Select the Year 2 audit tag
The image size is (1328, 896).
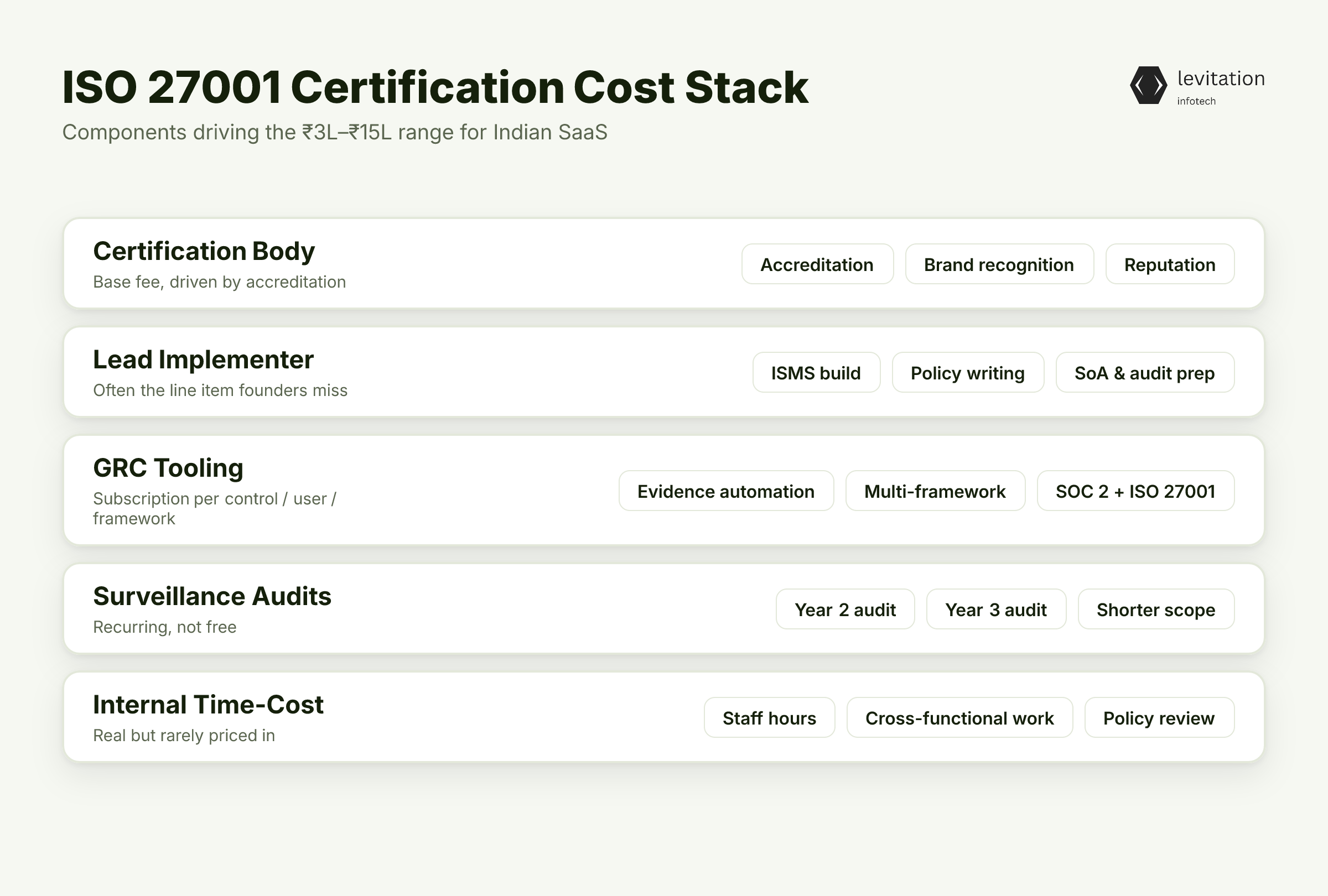(845, 609)
